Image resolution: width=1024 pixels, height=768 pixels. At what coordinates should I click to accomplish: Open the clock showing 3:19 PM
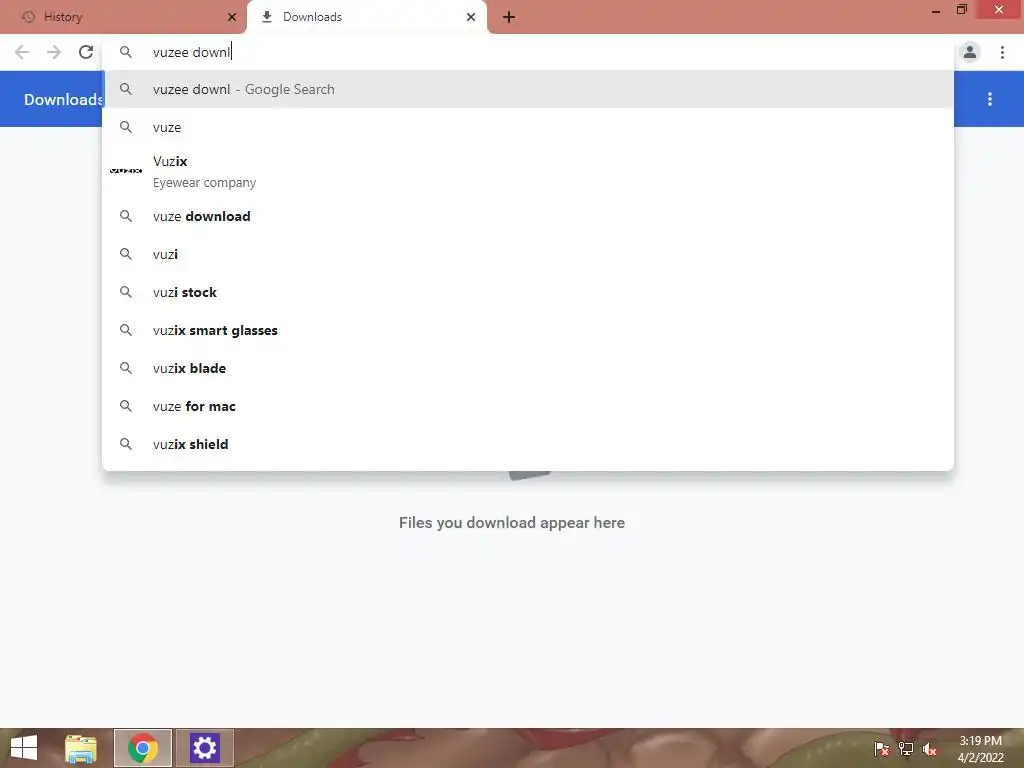tap(980, 749)
